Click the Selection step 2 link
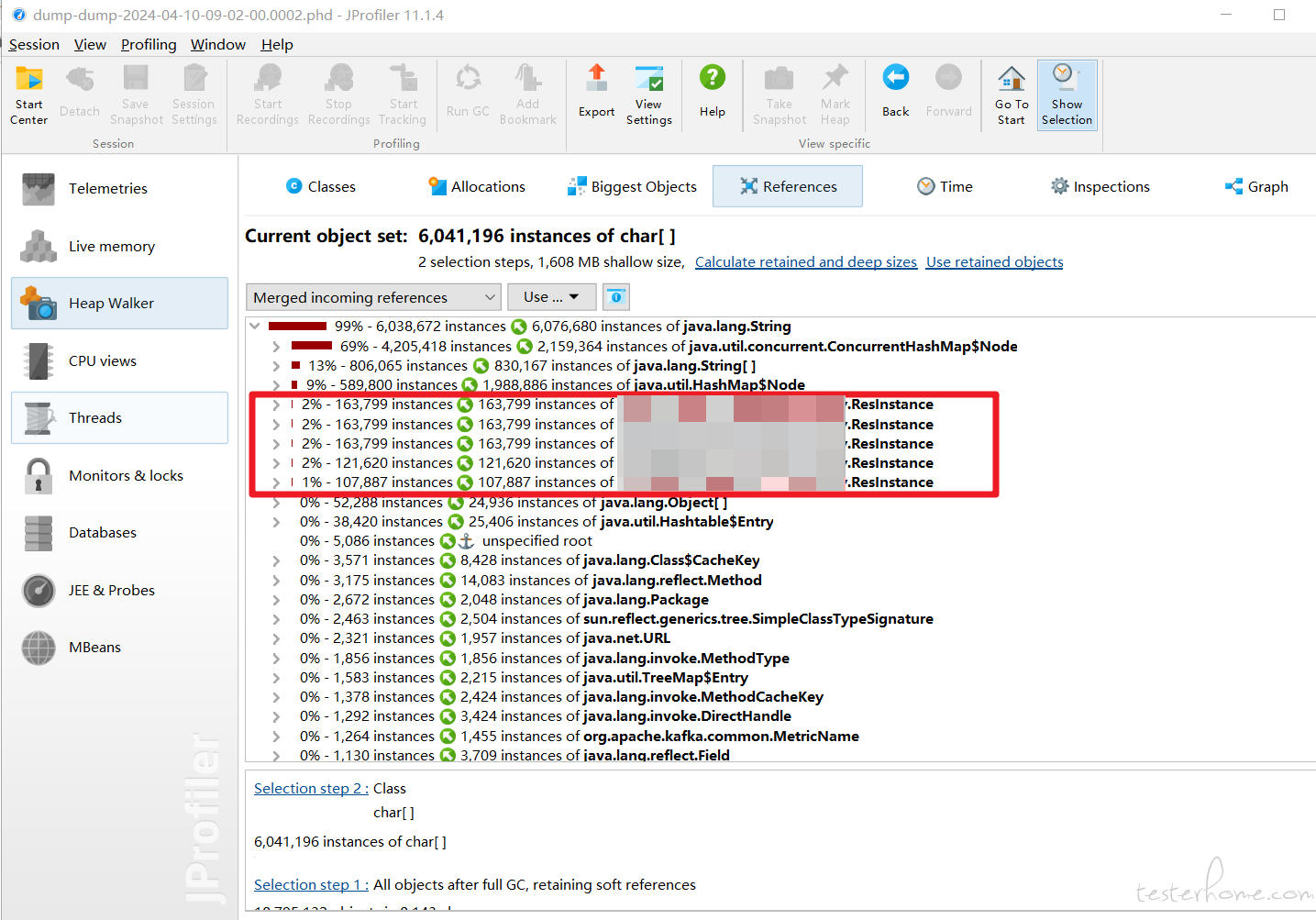This screenshot has height=920, width=1316. pos(312,788)
